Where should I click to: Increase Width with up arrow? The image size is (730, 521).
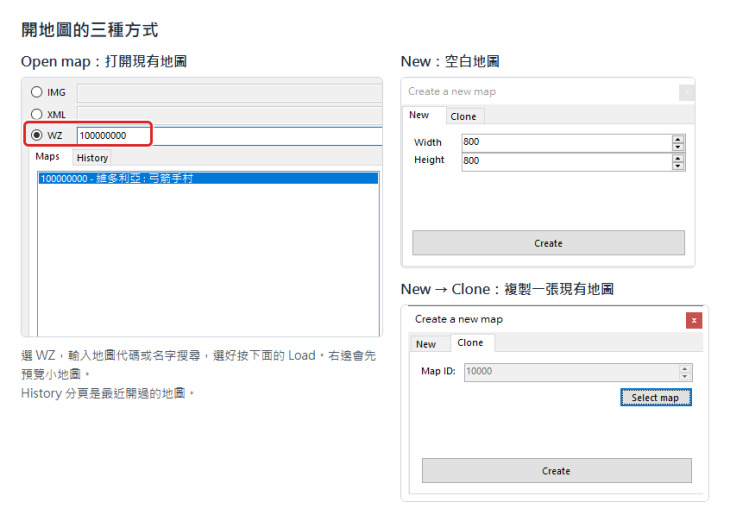678,139
